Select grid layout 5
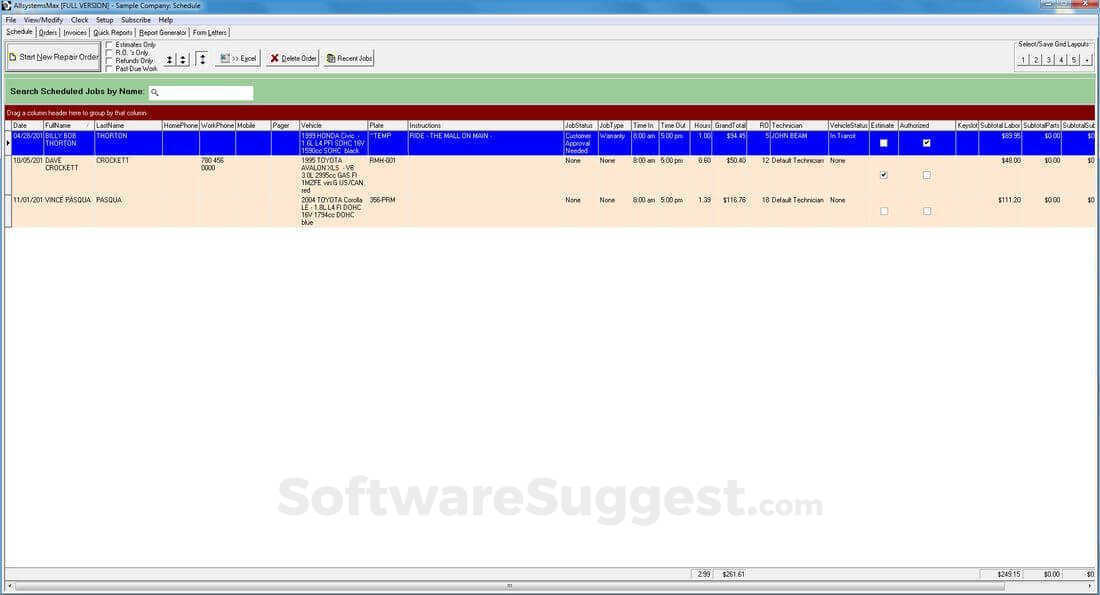 tap(1073, 60)
